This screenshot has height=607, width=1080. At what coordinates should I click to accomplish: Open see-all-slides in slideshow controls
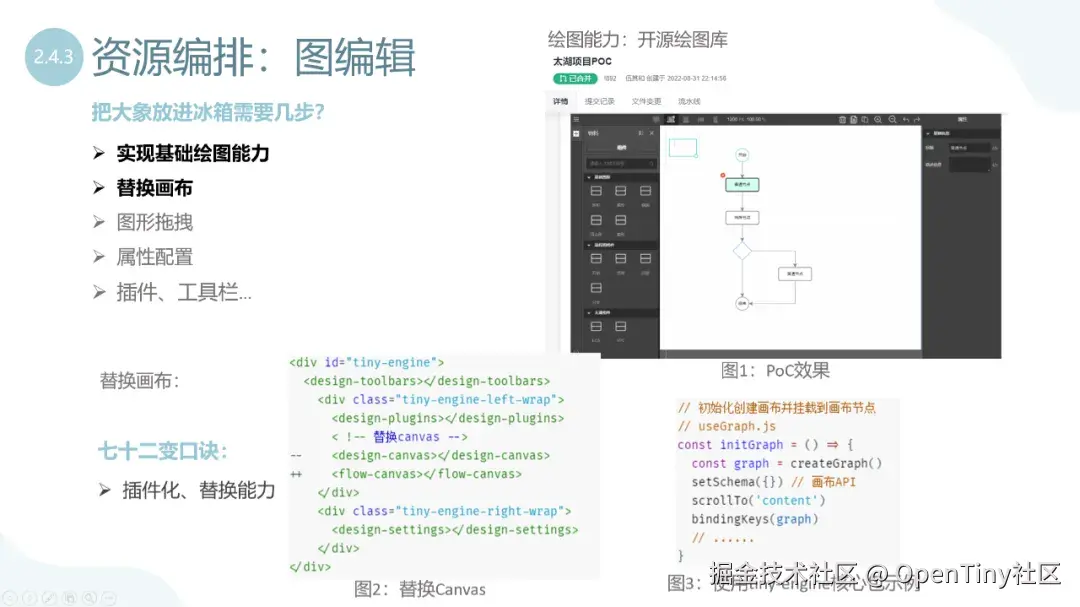[x=70, y=598]
